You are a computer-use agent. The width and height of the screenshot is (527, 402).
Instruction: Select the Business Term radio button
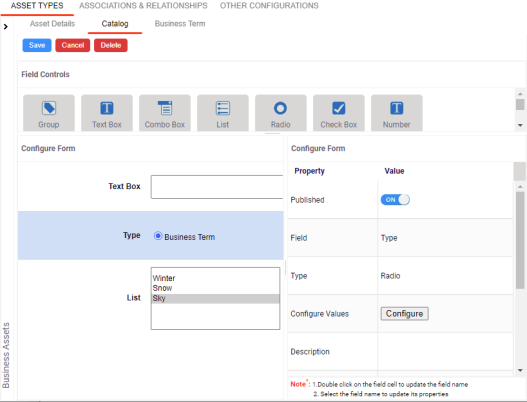(158, 236)
